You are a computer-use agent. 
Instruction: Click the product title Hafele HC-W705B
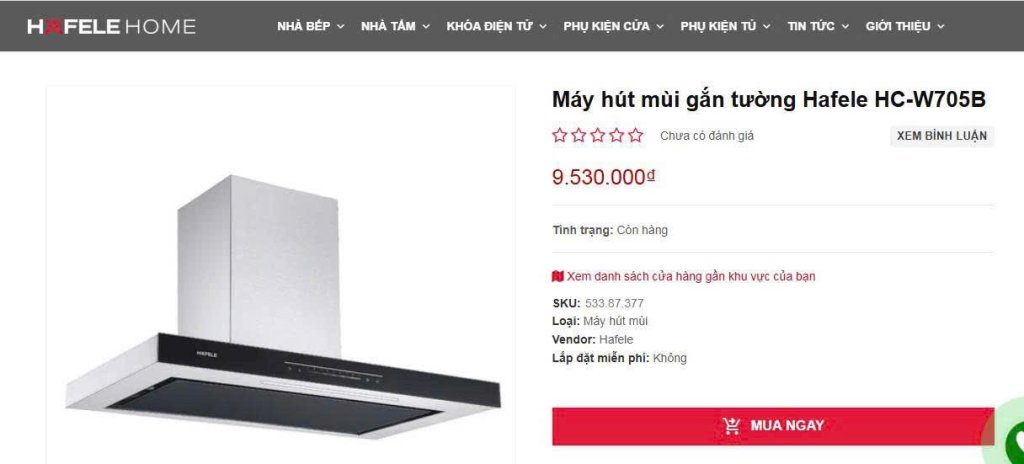click(769, 100)
